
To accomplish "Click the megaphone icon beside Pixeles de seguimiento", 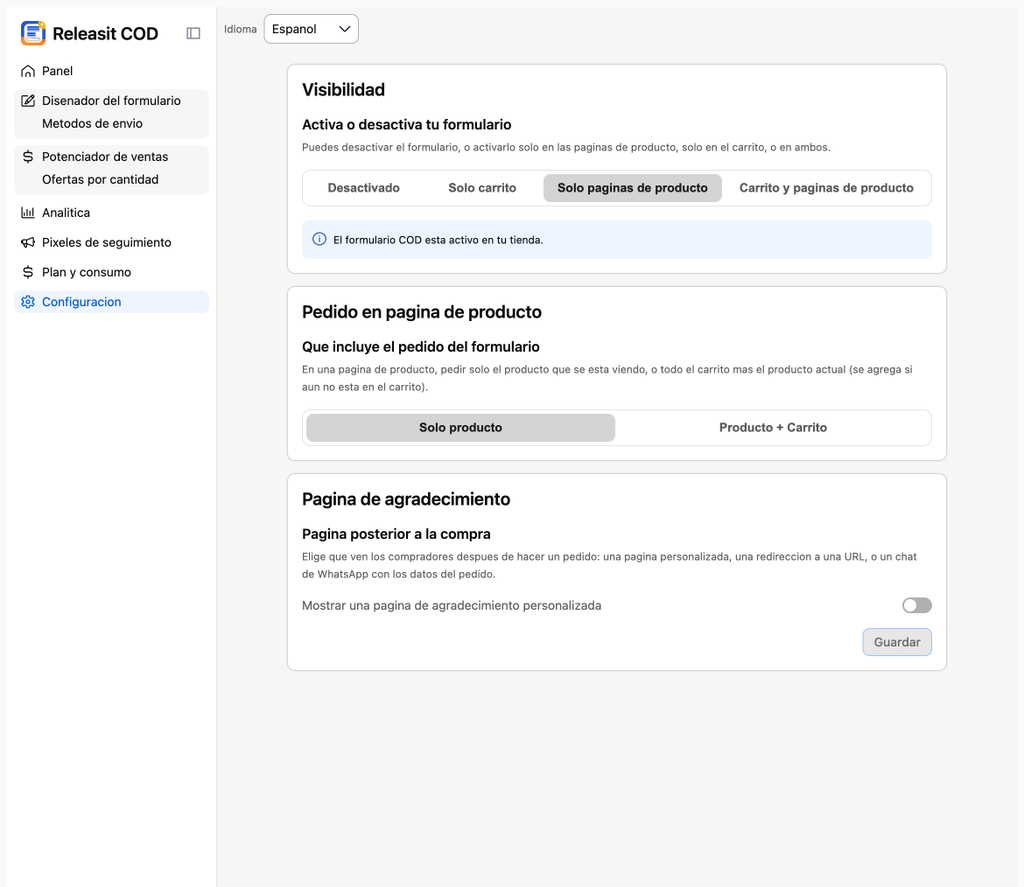I will click(x=28, y=242).
